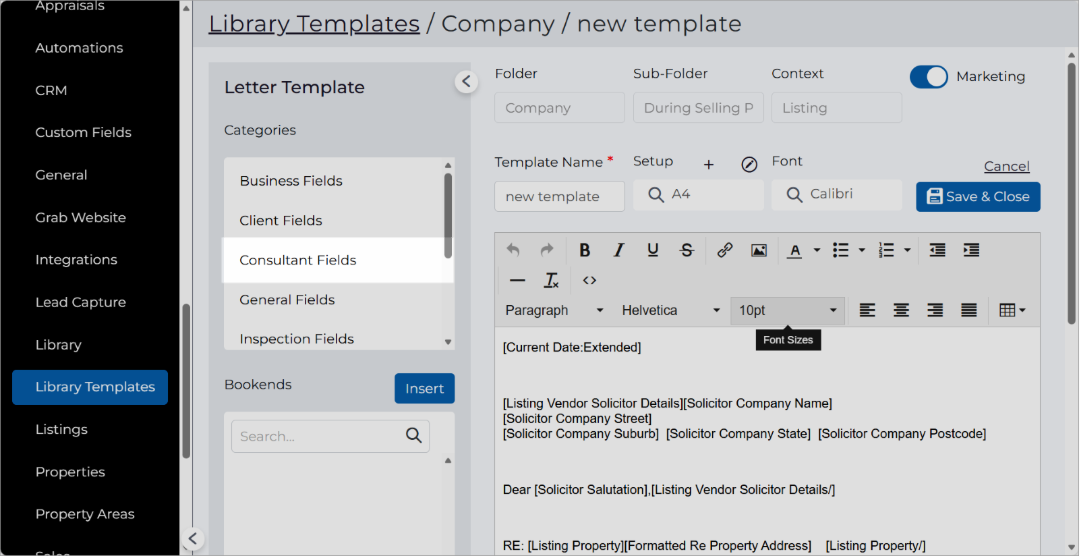Insert a hyperlink using link icon

[x=725, y=250]
